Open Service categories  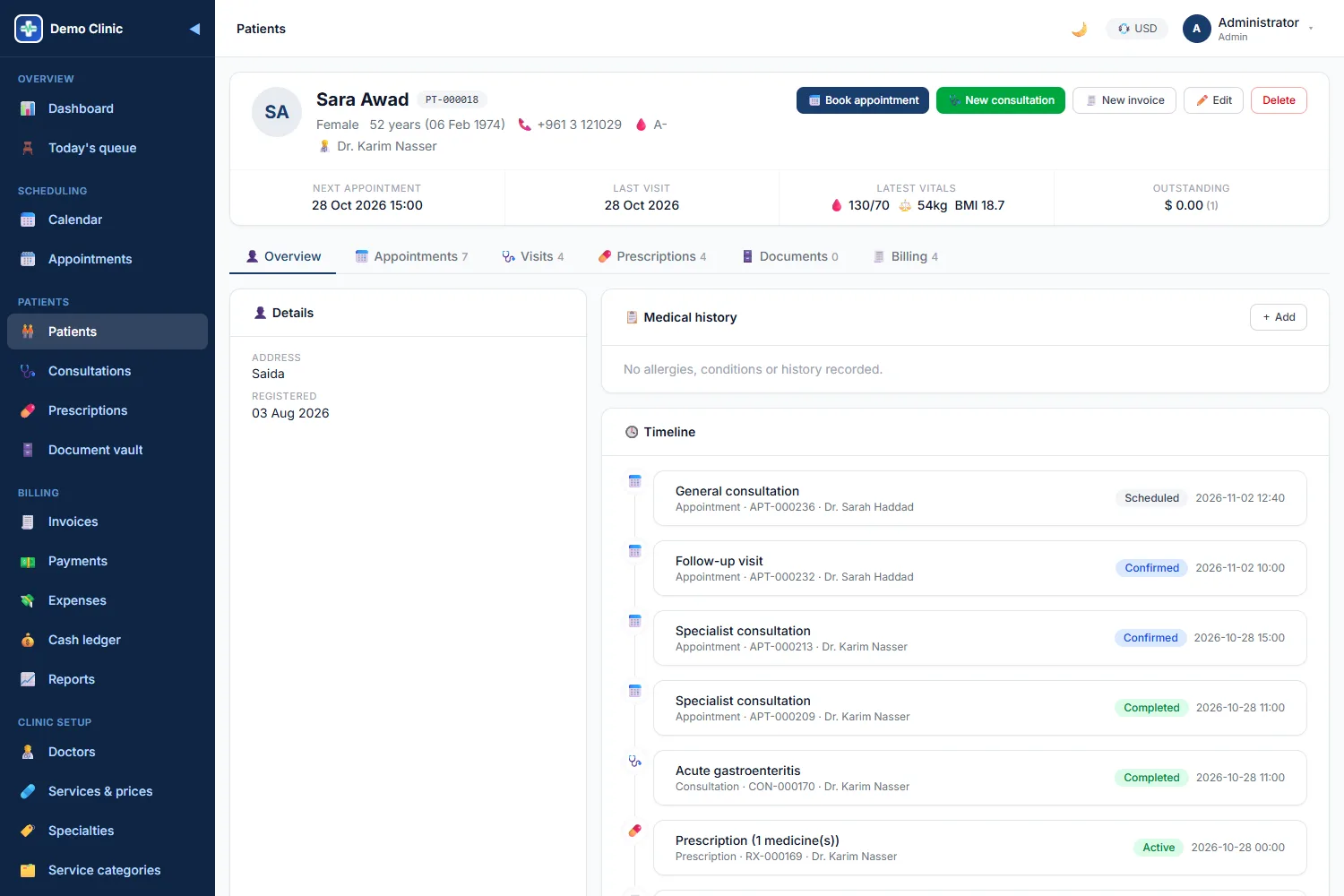(x=108, y=870)
